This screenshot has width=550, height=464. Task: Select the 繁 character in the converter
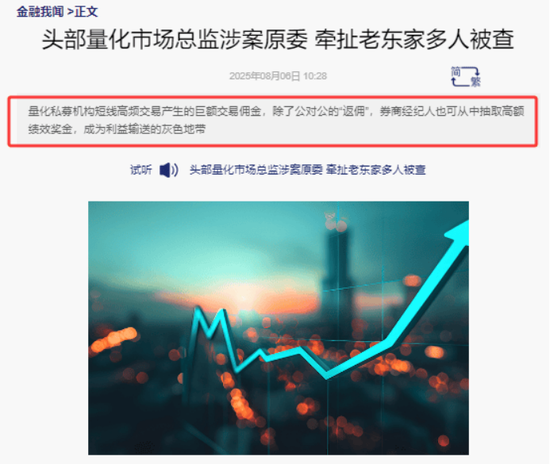coord(476,82)
